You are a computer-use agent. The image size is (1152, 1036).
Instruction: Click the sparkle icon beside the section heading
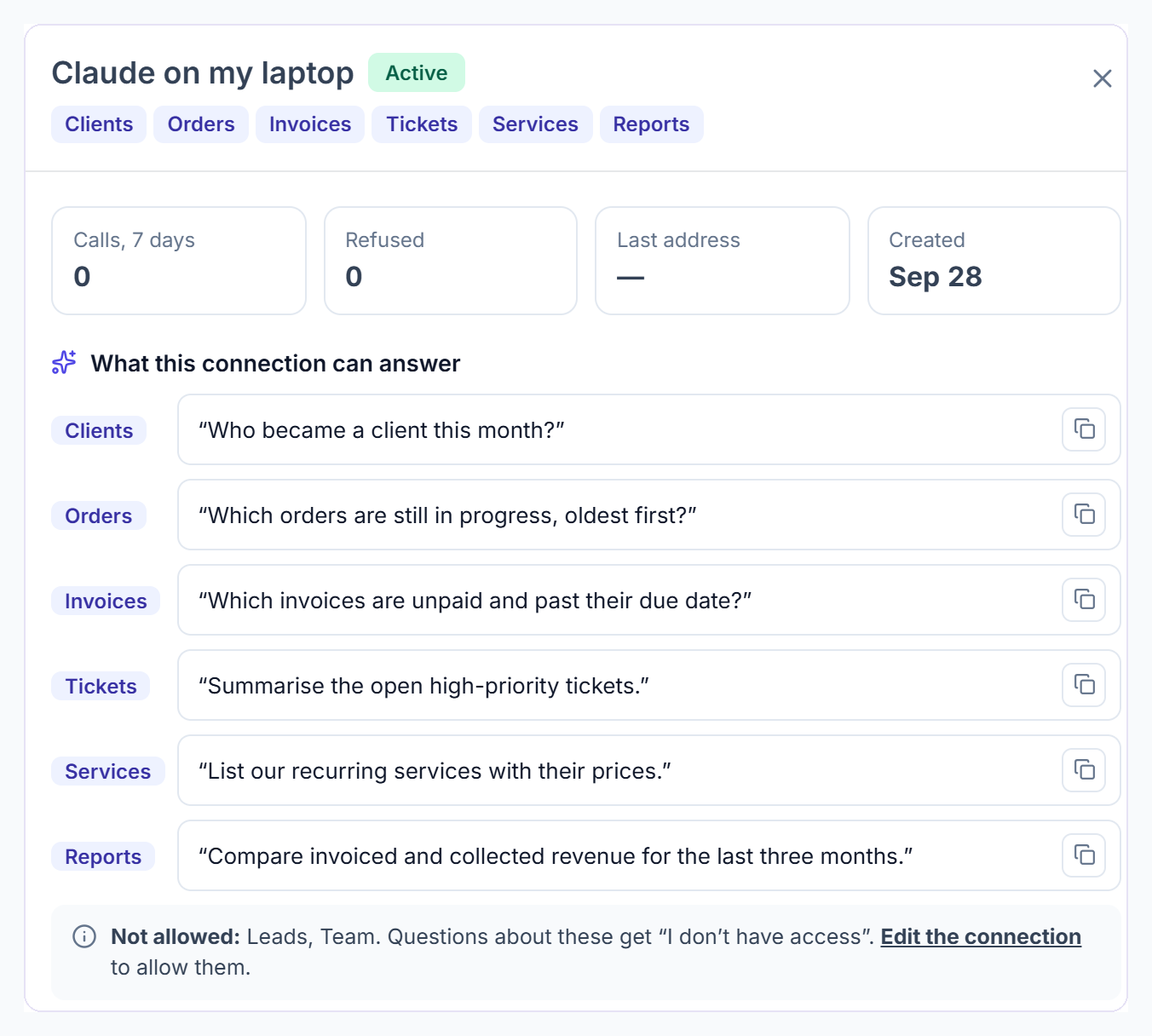point(64,363)
